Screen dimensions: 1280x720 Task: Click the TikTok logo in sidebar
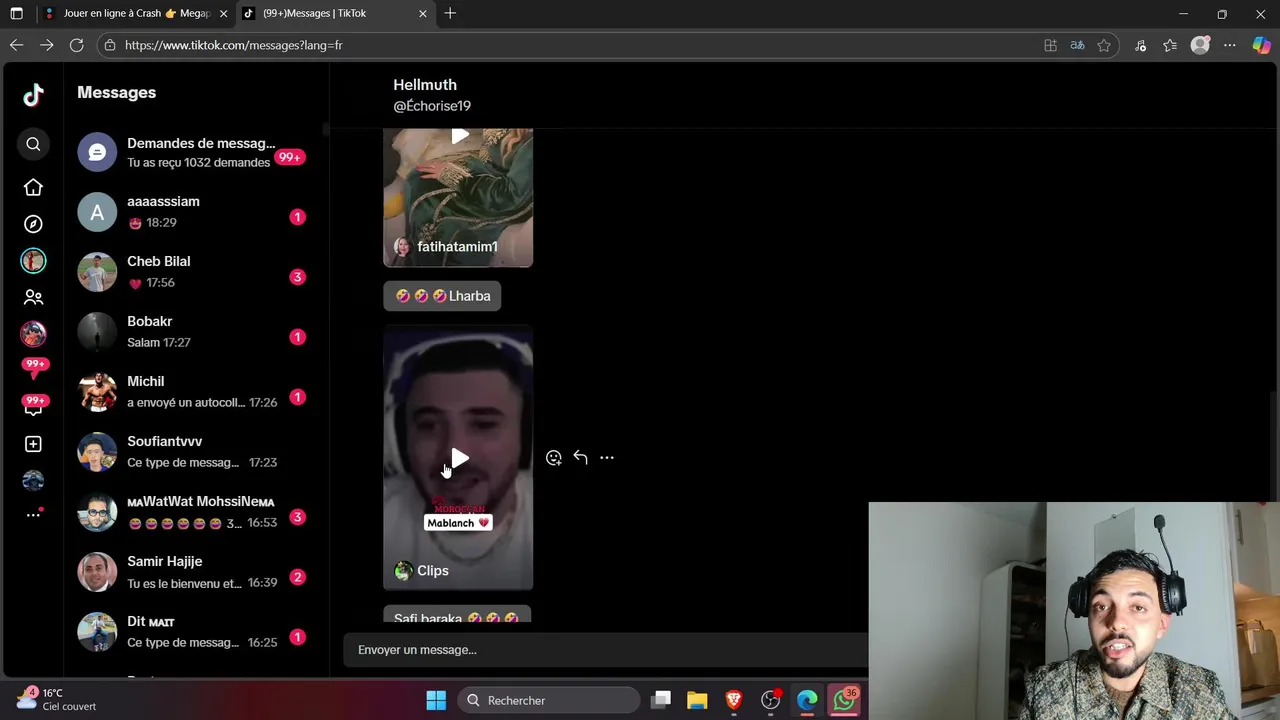click(x=33, y=94)
